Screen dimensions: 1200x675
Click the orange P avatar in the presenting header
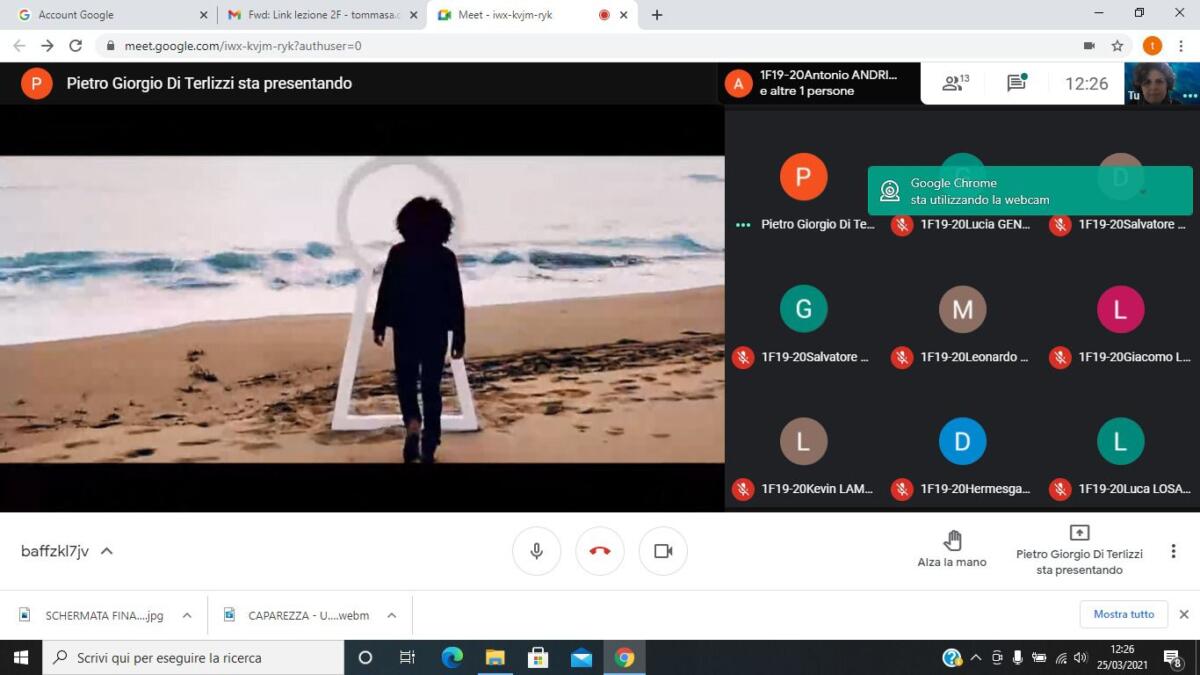(36, 83)
